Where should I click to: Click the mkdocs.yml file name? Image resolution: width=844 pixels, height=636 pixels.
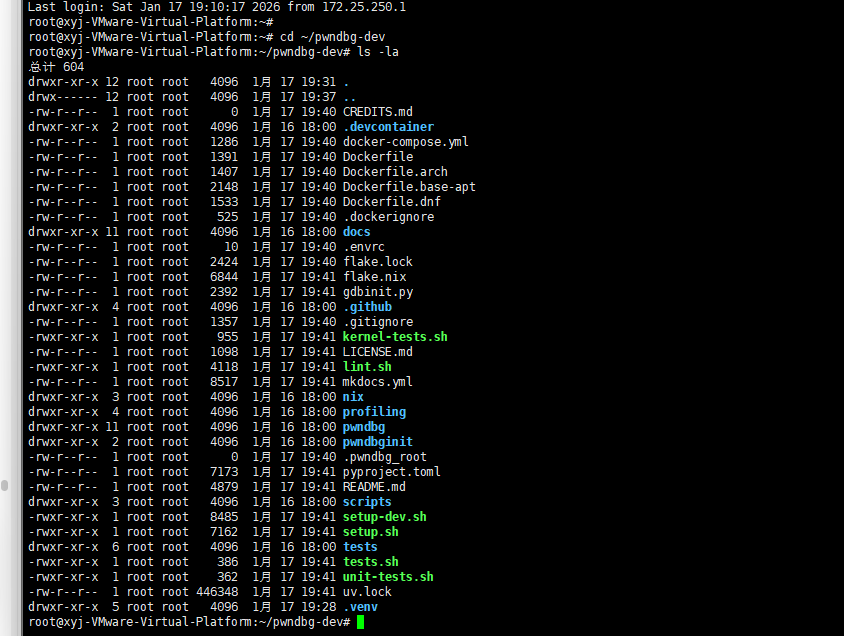(x=377, y=382)
